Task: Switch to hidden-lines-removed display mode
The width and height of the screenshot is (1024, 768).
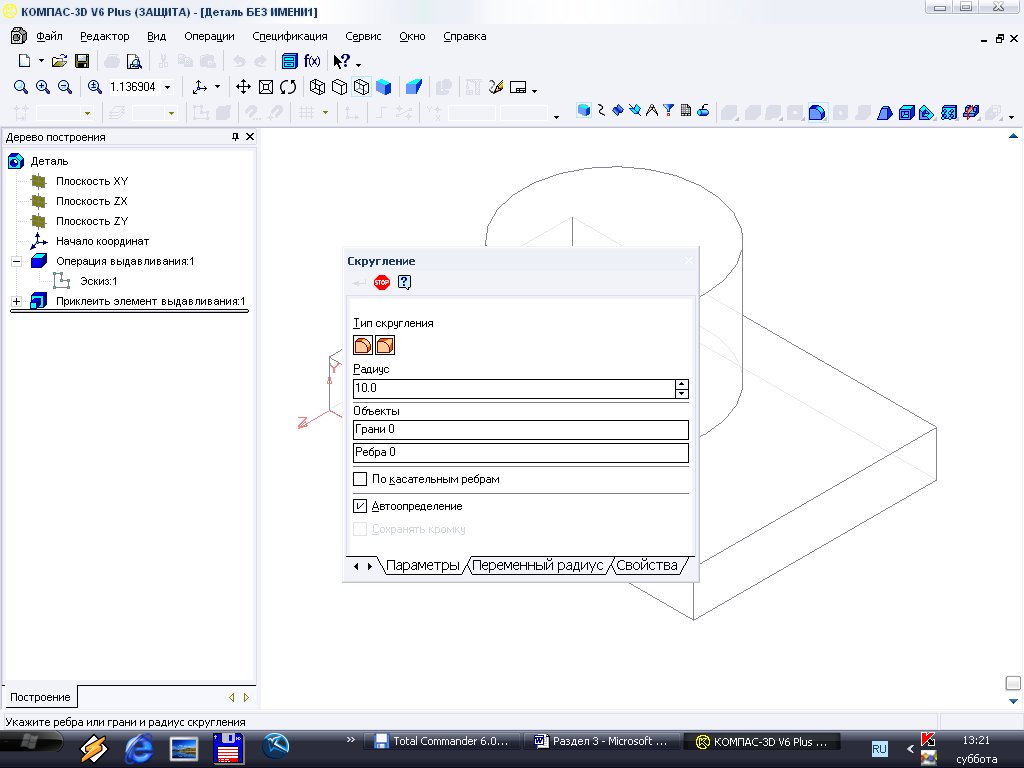Action: [x=340, y=87]
